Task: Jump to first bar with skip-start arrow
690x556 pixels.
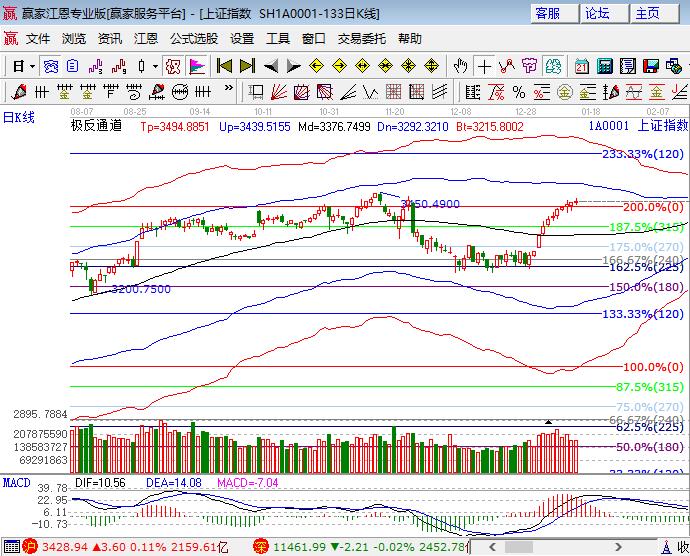Action: [224, 66]
